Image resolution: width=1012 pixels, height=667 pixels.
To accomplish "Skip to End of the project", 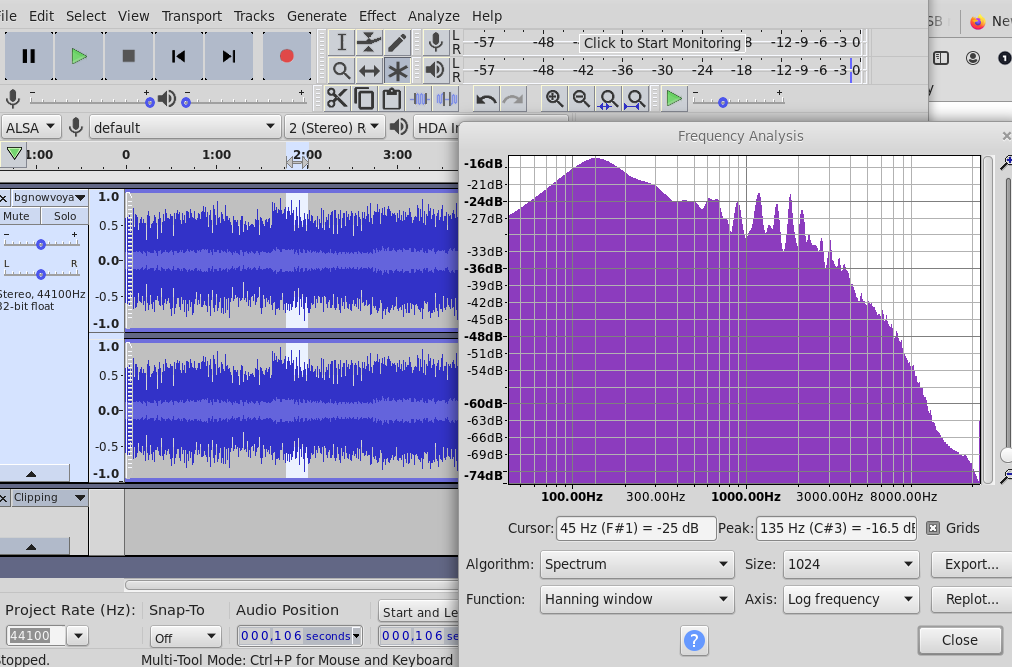I will click(x=228, y=56).
